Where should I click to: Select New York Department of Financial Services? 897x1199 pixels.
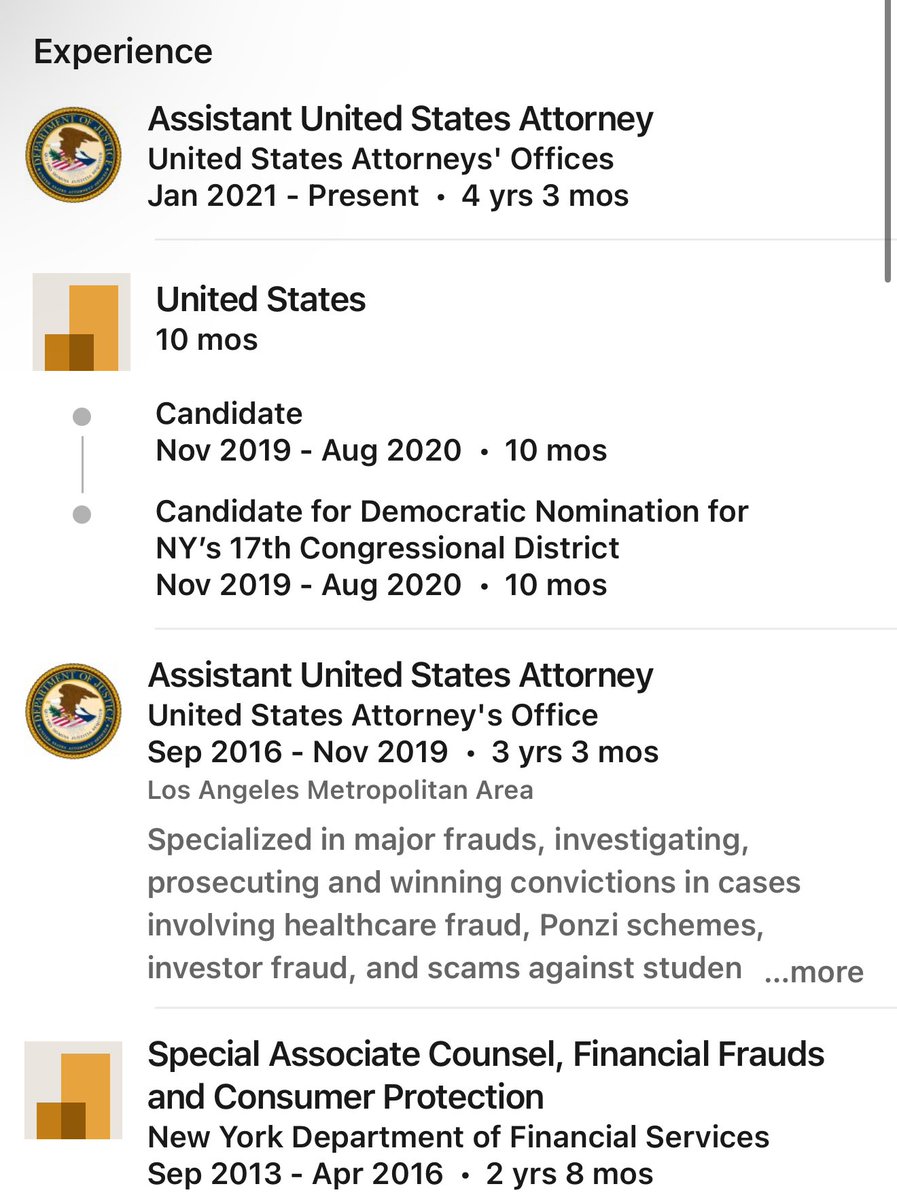click(x=458, y=1136)
